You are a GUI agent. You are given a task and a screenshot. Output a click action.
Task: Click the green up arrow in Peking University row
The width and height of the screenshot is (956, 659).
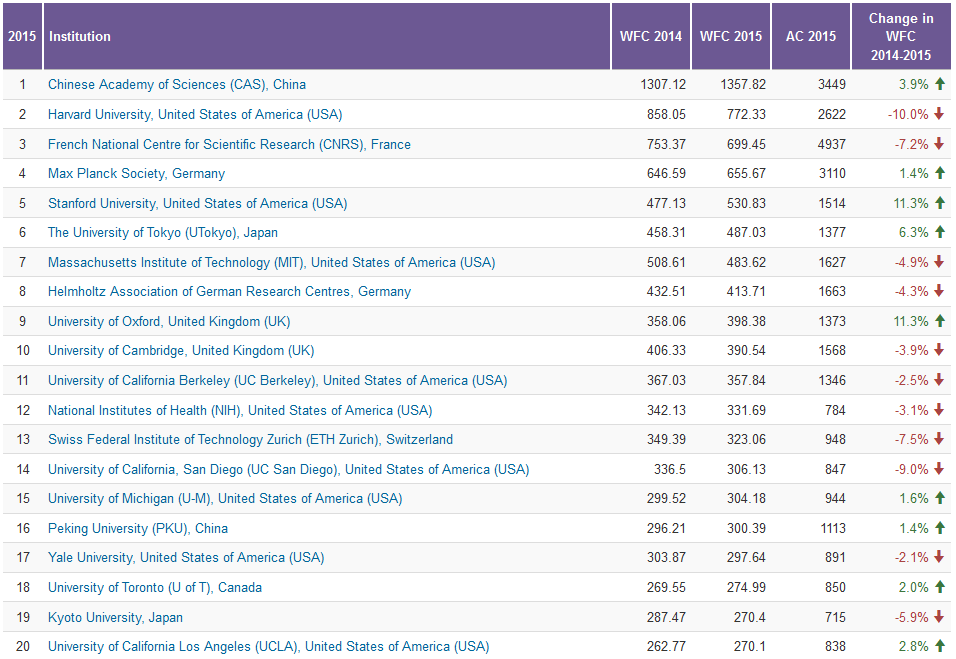tap(939, 528)
